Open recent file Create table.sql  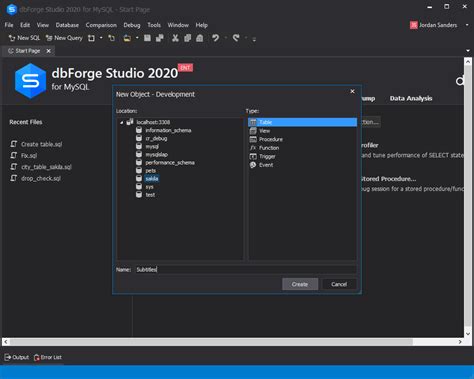(x=41, y=144)
